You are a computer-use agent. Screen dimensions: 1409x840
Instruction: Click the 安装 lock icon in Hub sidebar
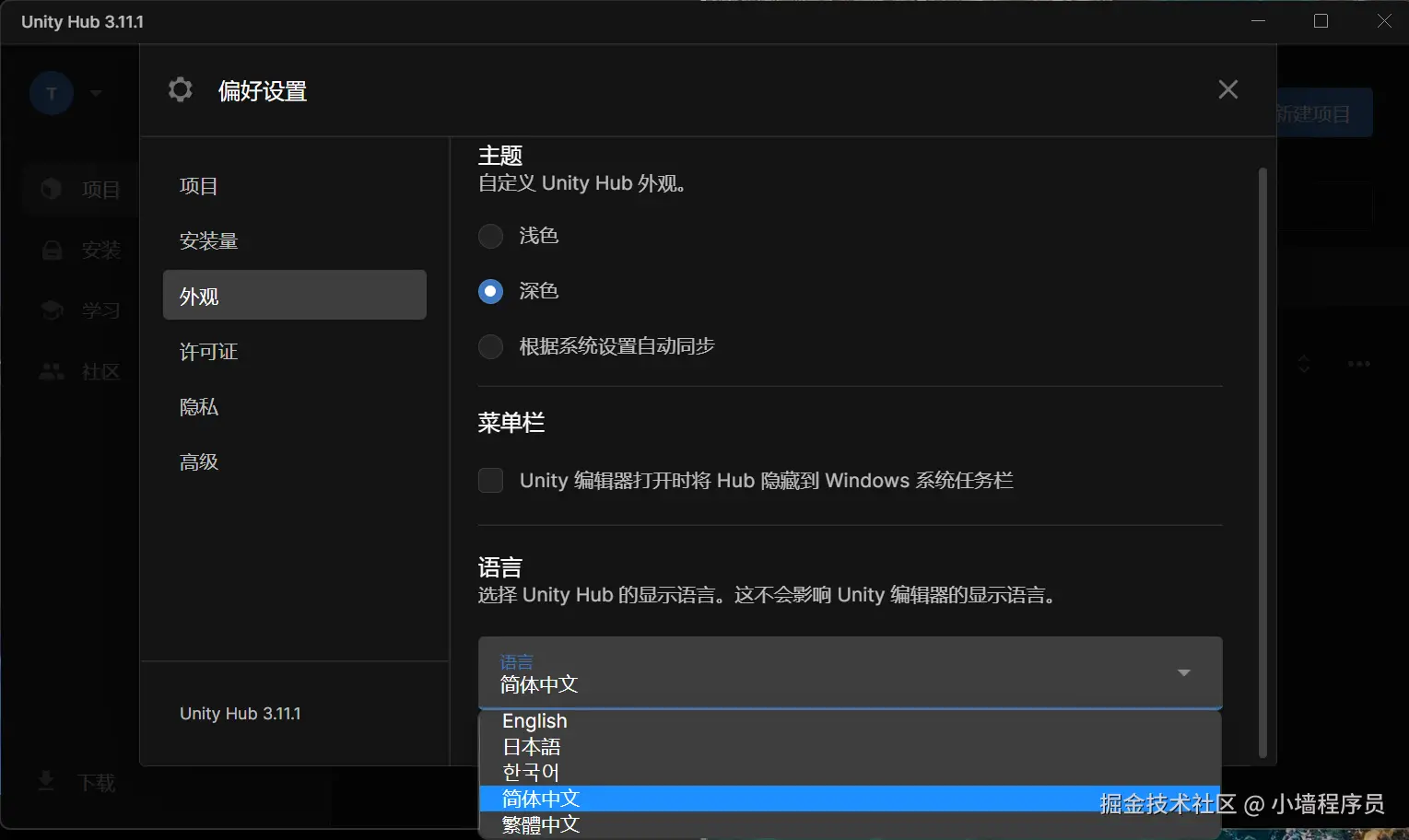(52, 250)
